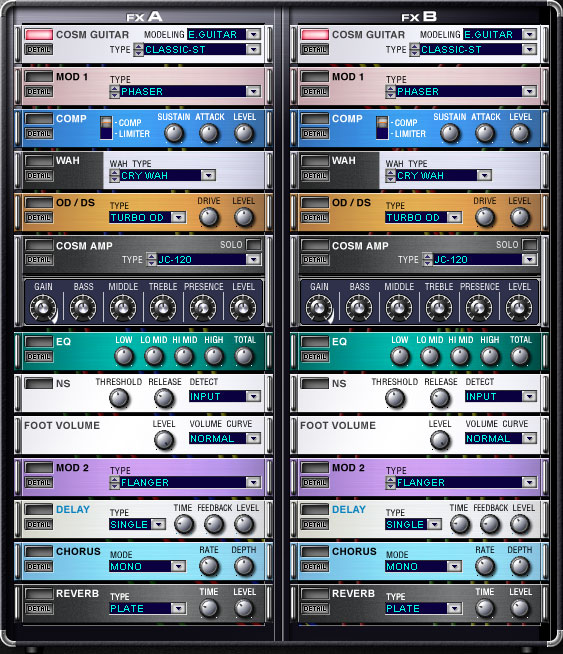This screenshot has width=563, height=654.
Task: Step the FX B Mod 2 Type stepper arrows
Action: click(x=390, y=483)
